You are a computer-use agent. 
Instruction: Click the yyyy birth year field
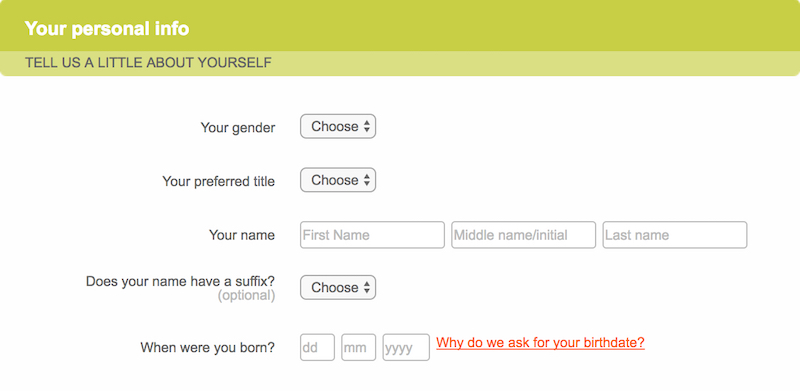click(x=406, y=347)
